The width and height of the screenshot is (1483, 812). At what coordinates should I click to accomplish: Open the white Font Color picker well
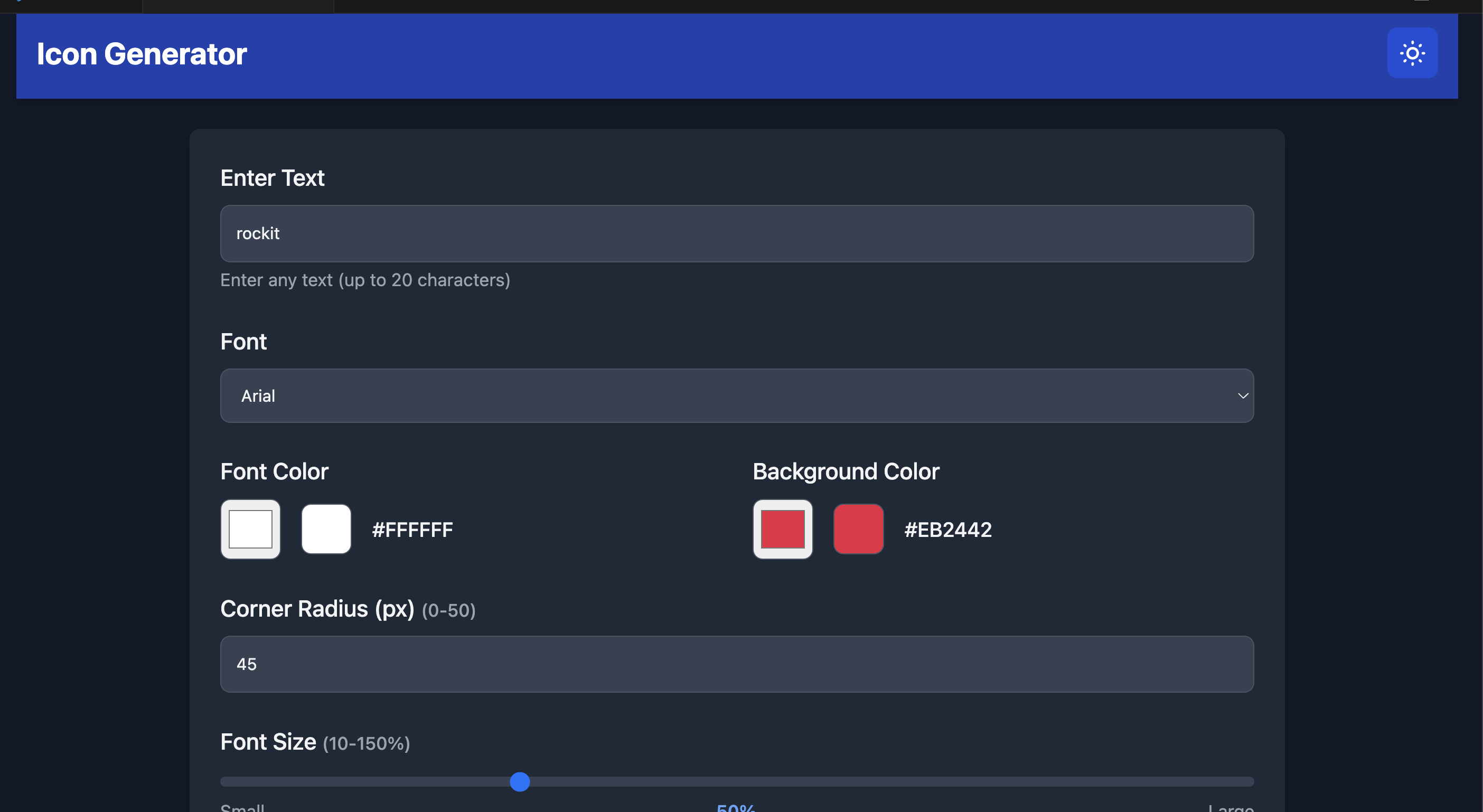tap(250, 529)
